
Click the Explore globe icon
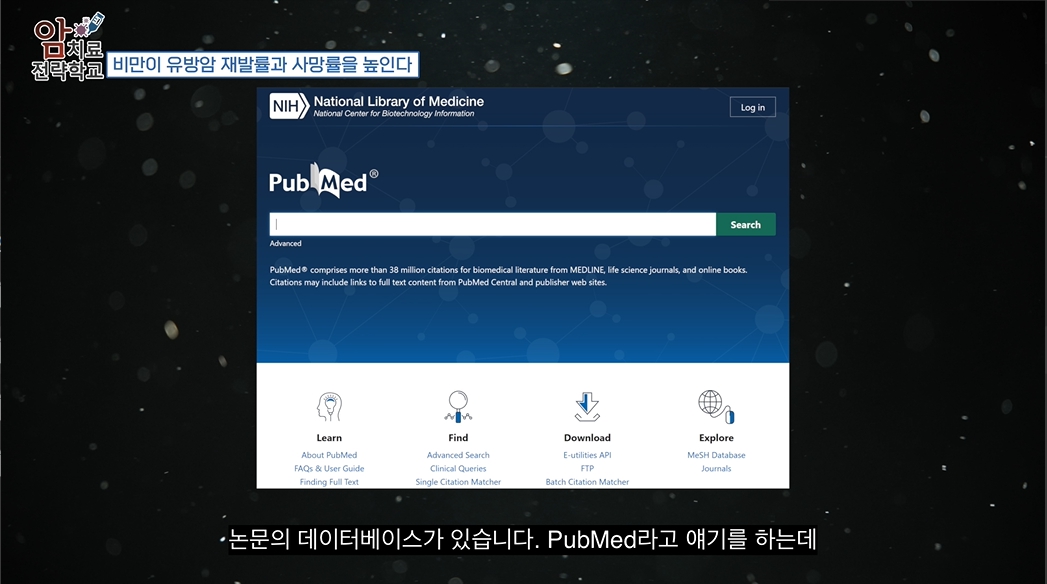pos(716,406)
